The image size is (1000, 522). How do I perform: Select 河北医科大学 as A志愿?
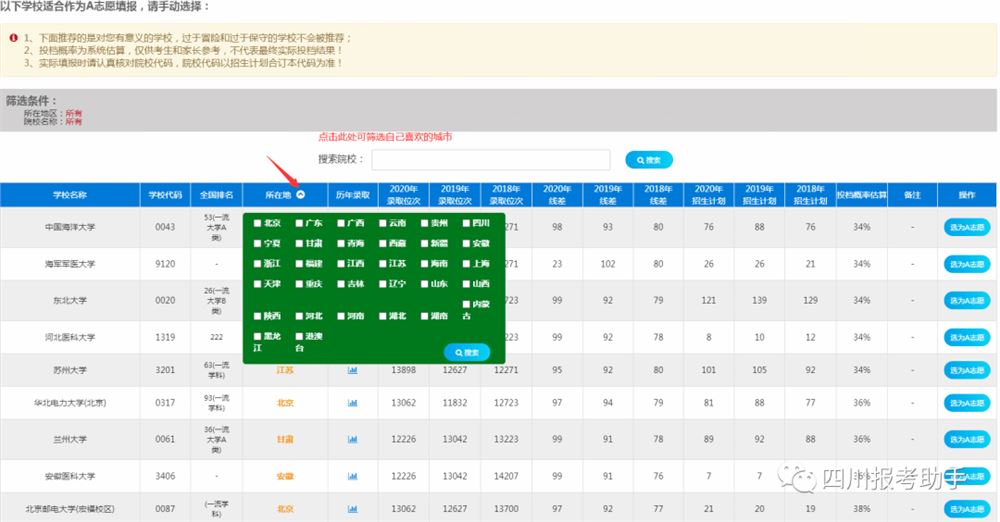967,338
